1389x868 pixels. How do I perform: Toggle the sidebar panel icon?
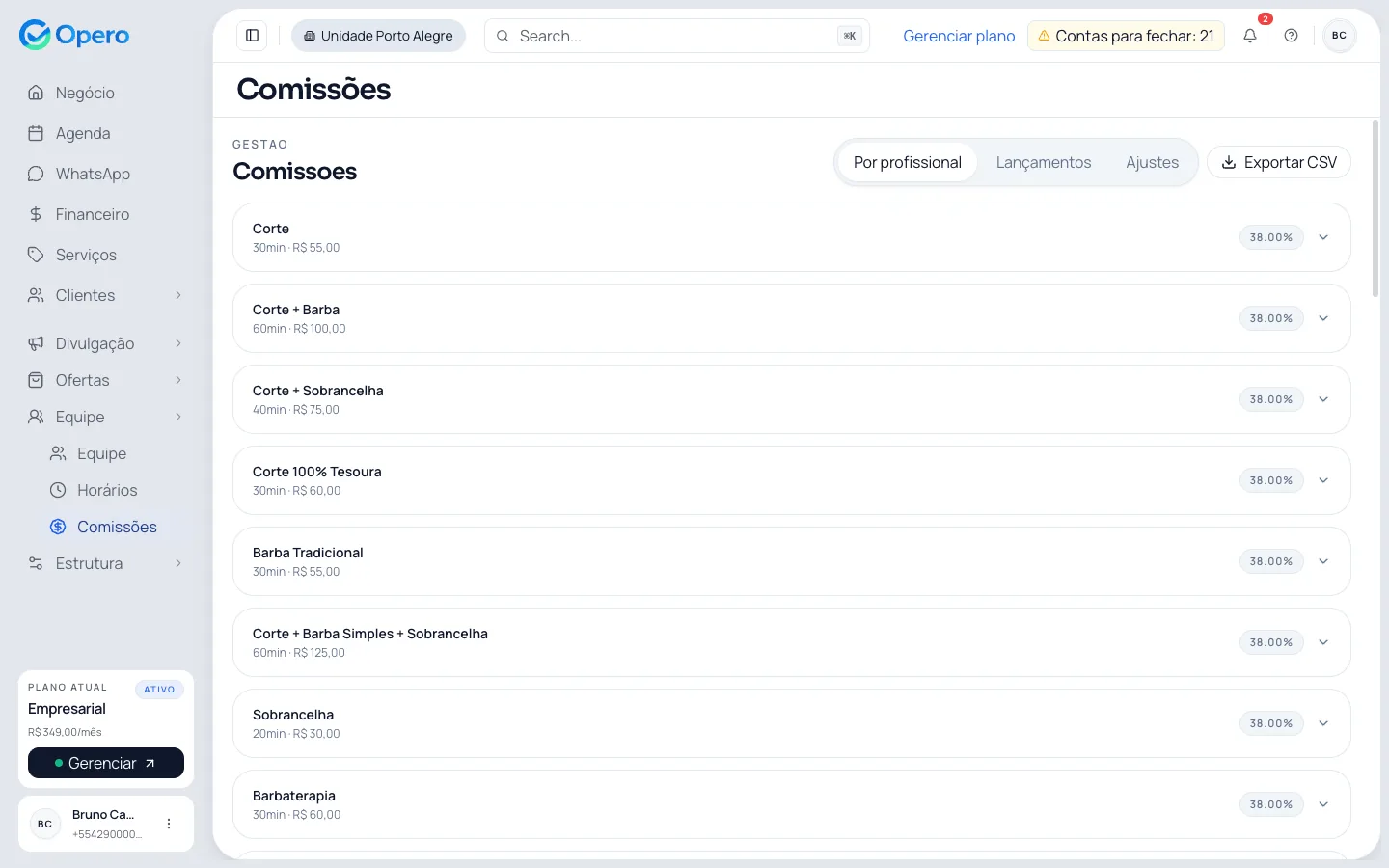(253, 36)
